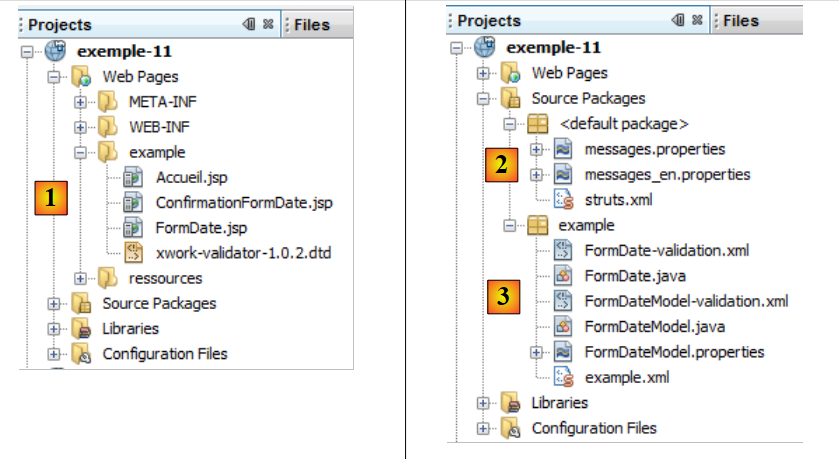Click the example.xml file icon
The height and width of the screenshot is (459, 839).
tap(563, 377)
